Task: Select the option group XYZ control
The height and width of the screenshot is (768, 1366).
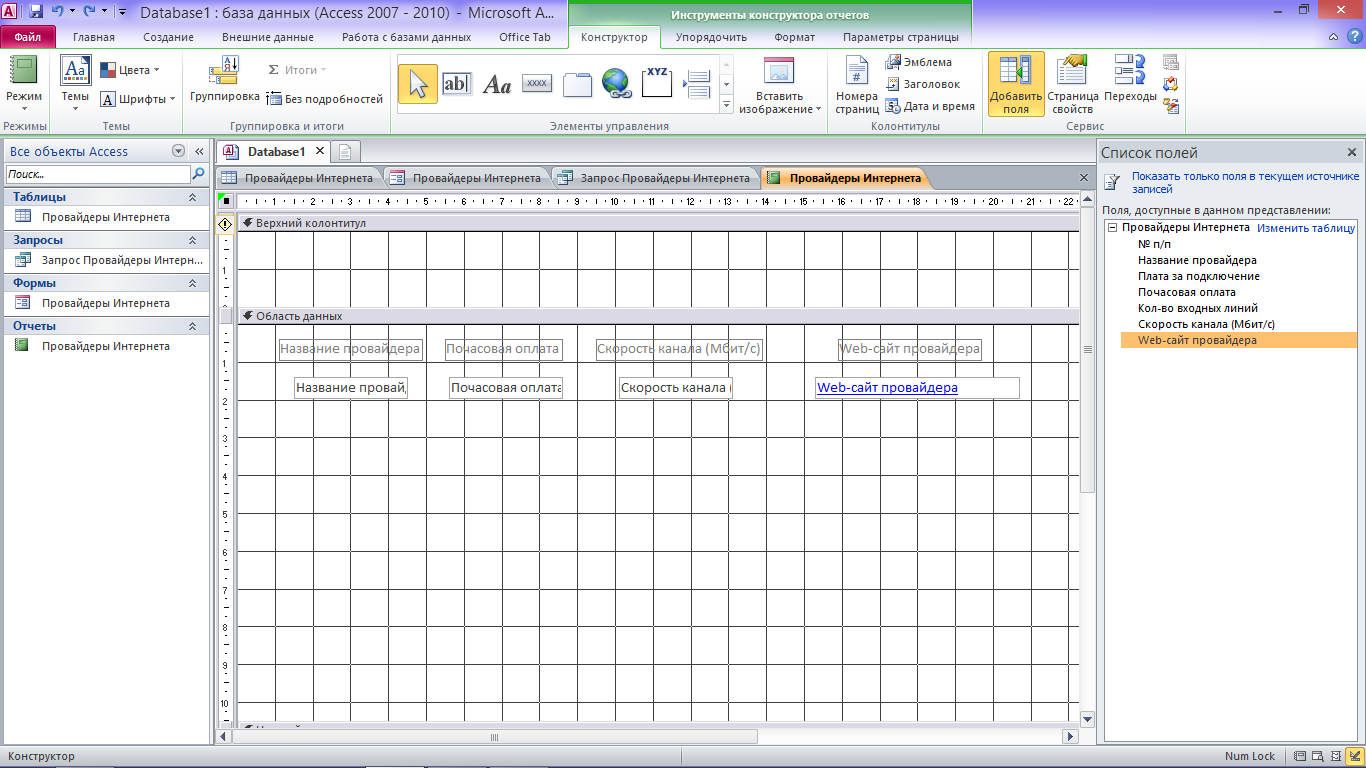Action: tap(657, 84)
